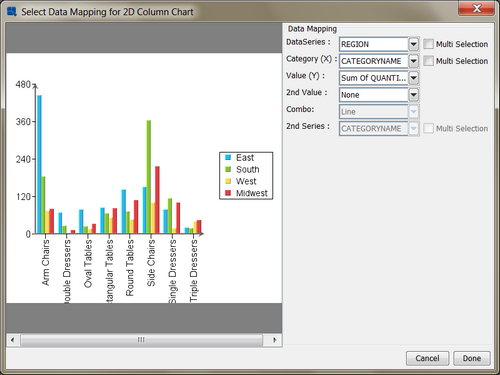This screenshot has width=500, height=375.
Task: Click the Midwest legend label
Action: tap(252, 193)
